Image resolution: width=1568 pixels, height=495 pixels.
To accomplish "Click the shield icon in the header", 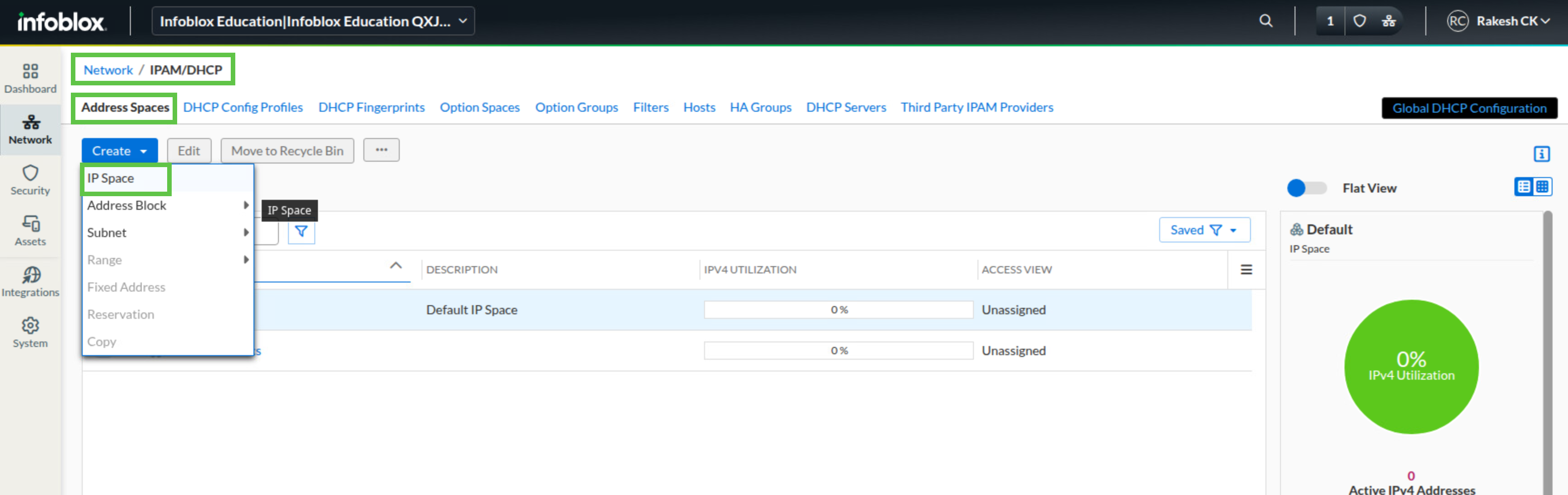I will (x=1359, y=21).
